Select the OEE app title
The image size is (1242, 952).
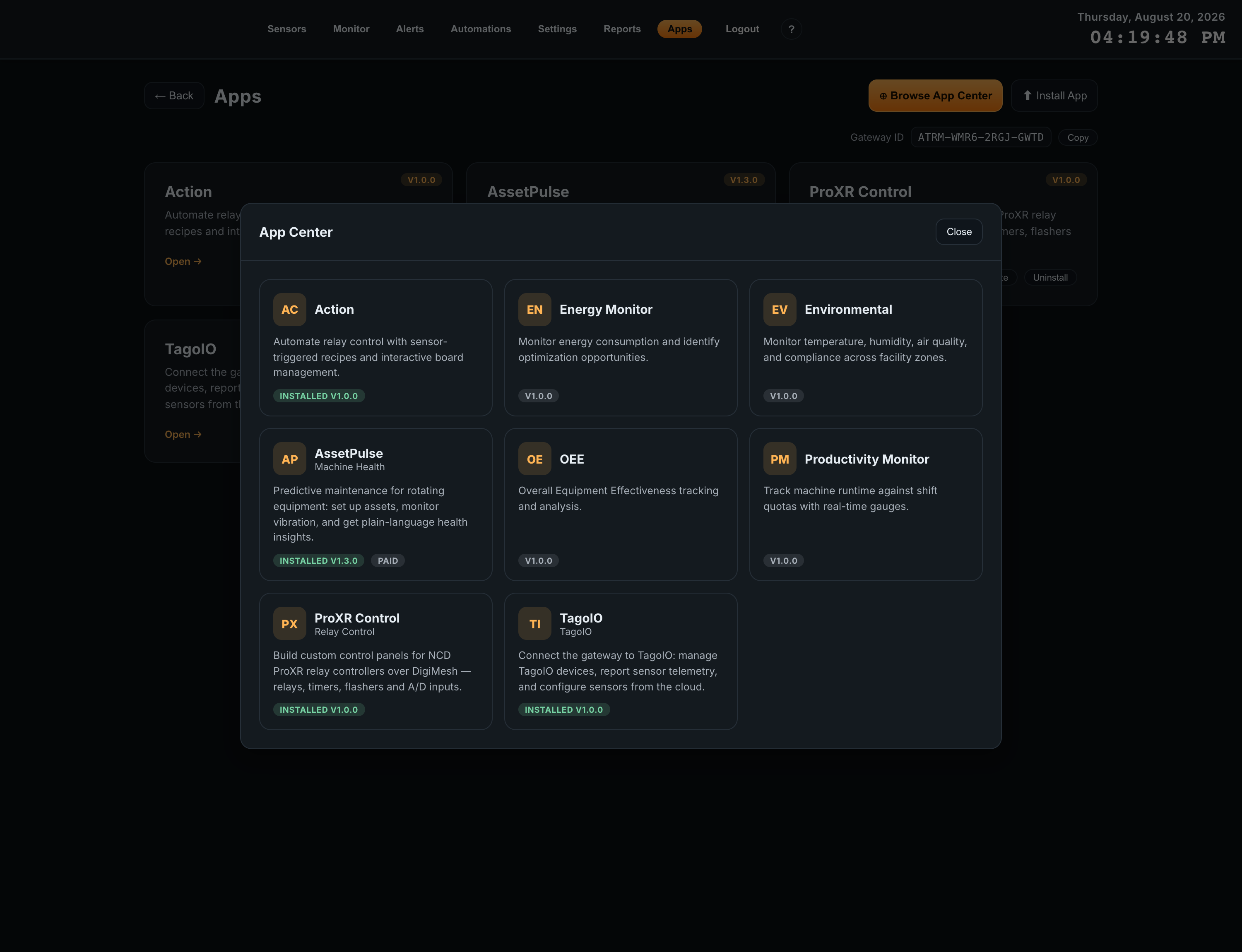571,459
